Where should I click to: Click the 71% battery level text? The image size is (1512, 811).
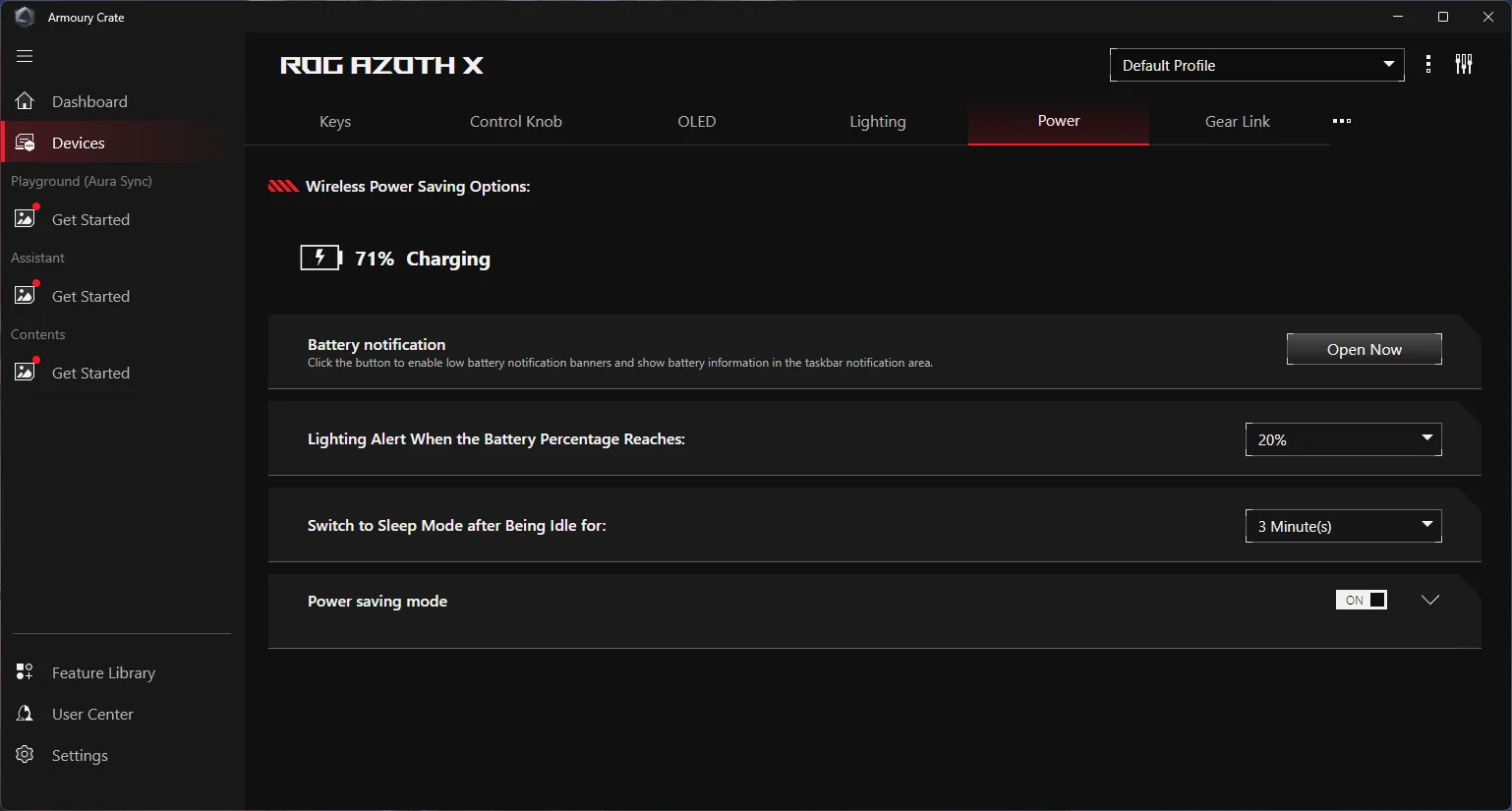pos(375,259)
